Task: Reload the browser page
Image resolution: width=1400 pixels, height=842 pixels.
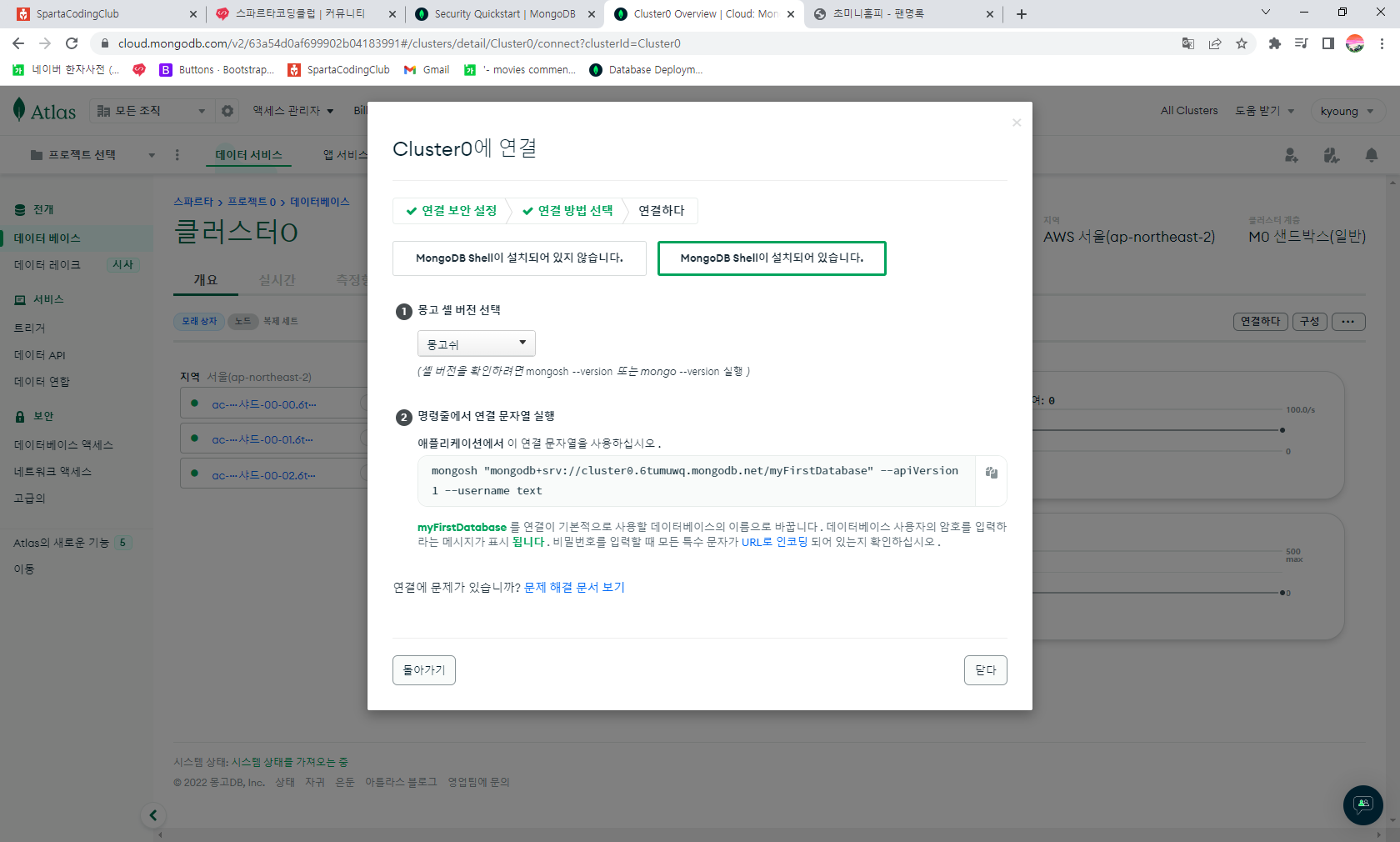Action: click(x=72, y=43)
